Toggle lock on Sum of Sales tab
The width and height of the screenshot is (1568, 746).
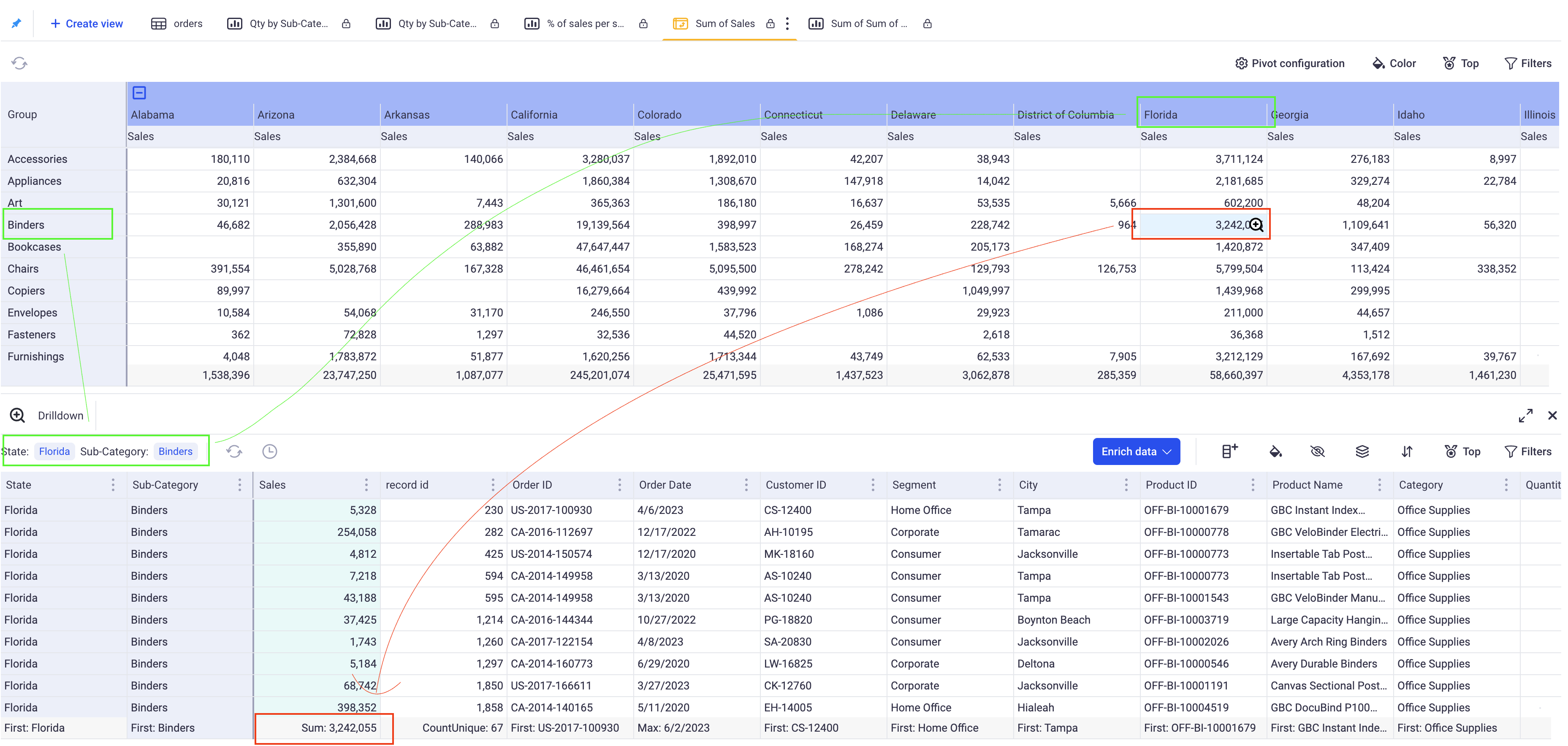click(x=770, y=24)
